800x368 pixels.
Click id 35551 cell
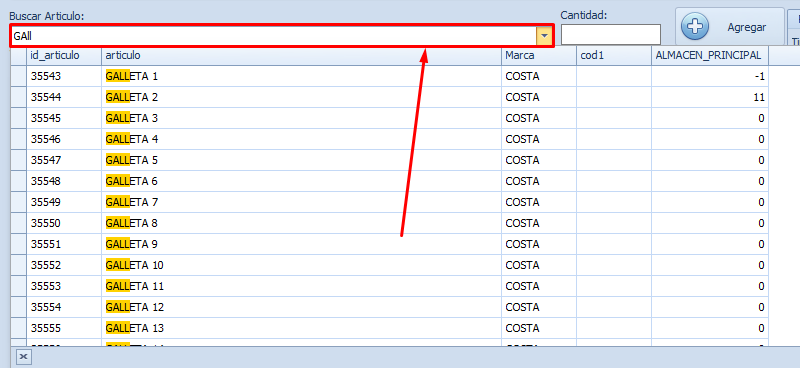[x=64, y=244]
